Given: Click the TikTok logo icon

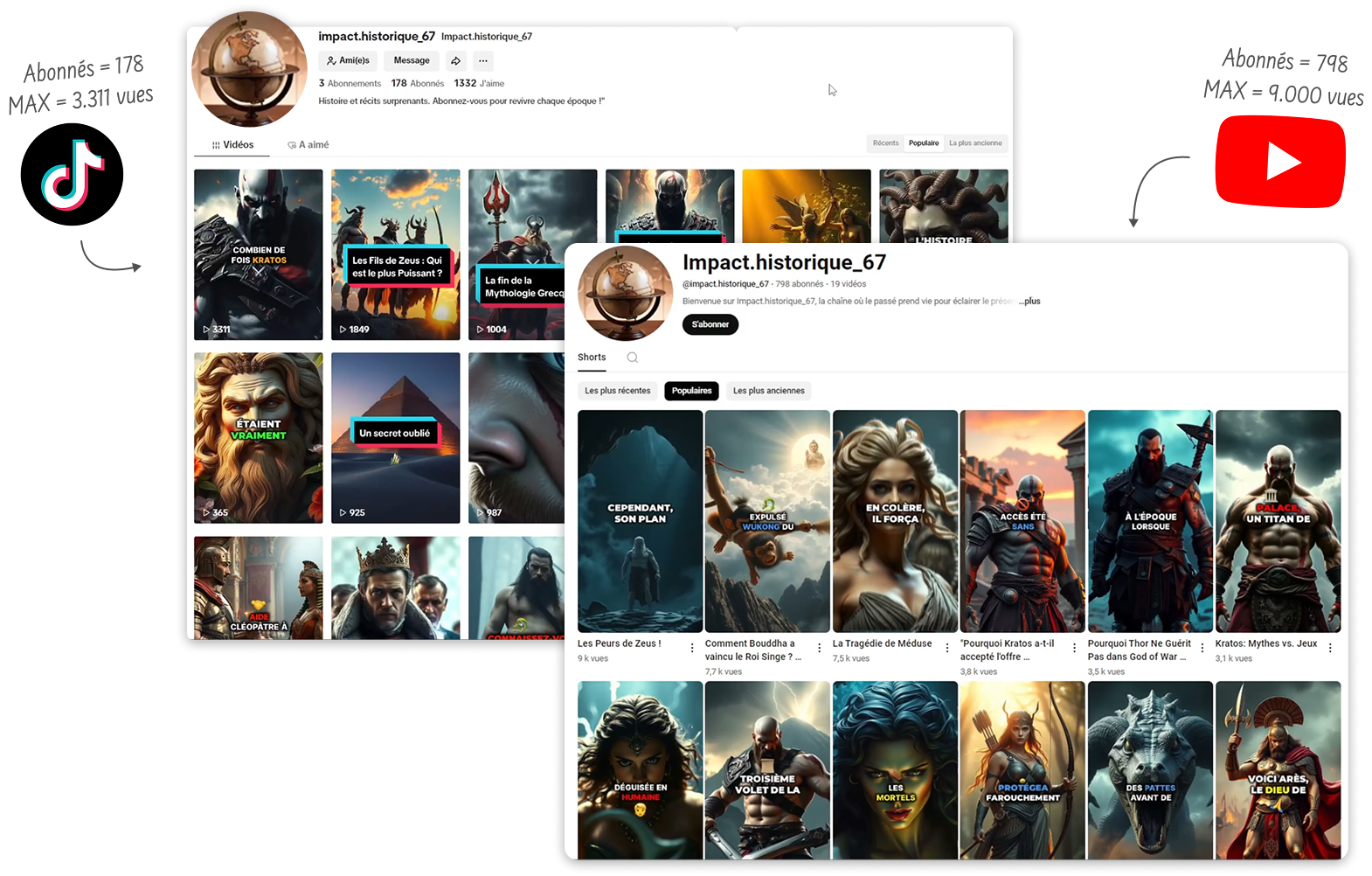Looking at the screenshot, I should [x=72, y=174].
